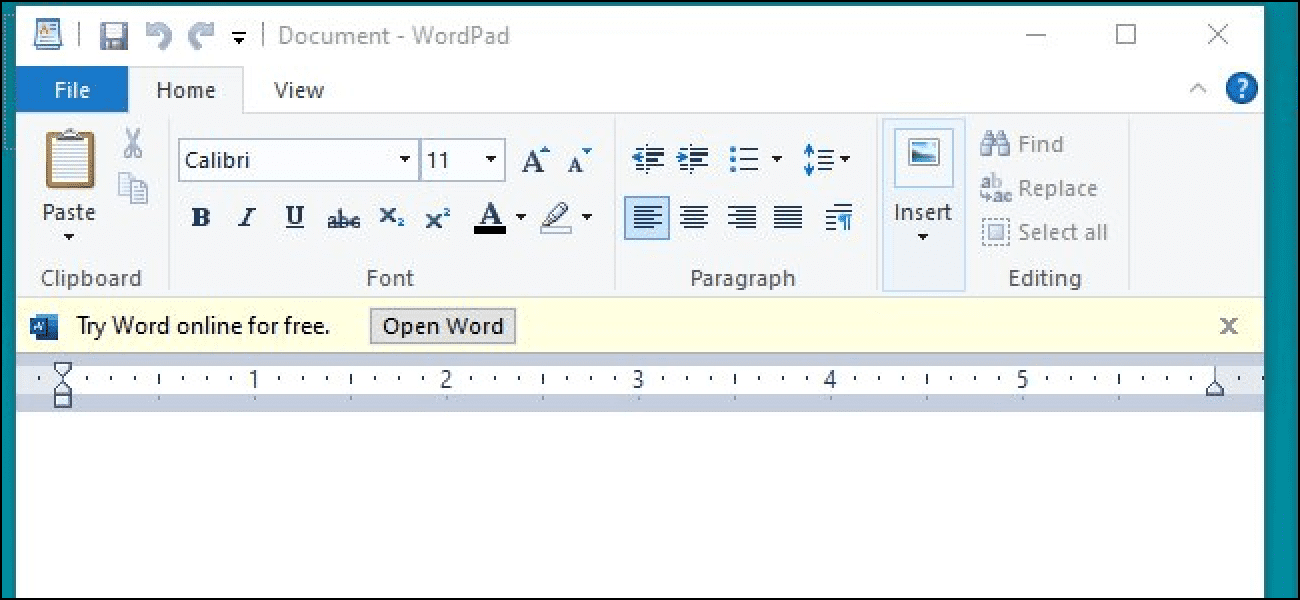Cut selected text with scissors icon
The width and height of the screenshot is (1300, 600).
(133, 143)
